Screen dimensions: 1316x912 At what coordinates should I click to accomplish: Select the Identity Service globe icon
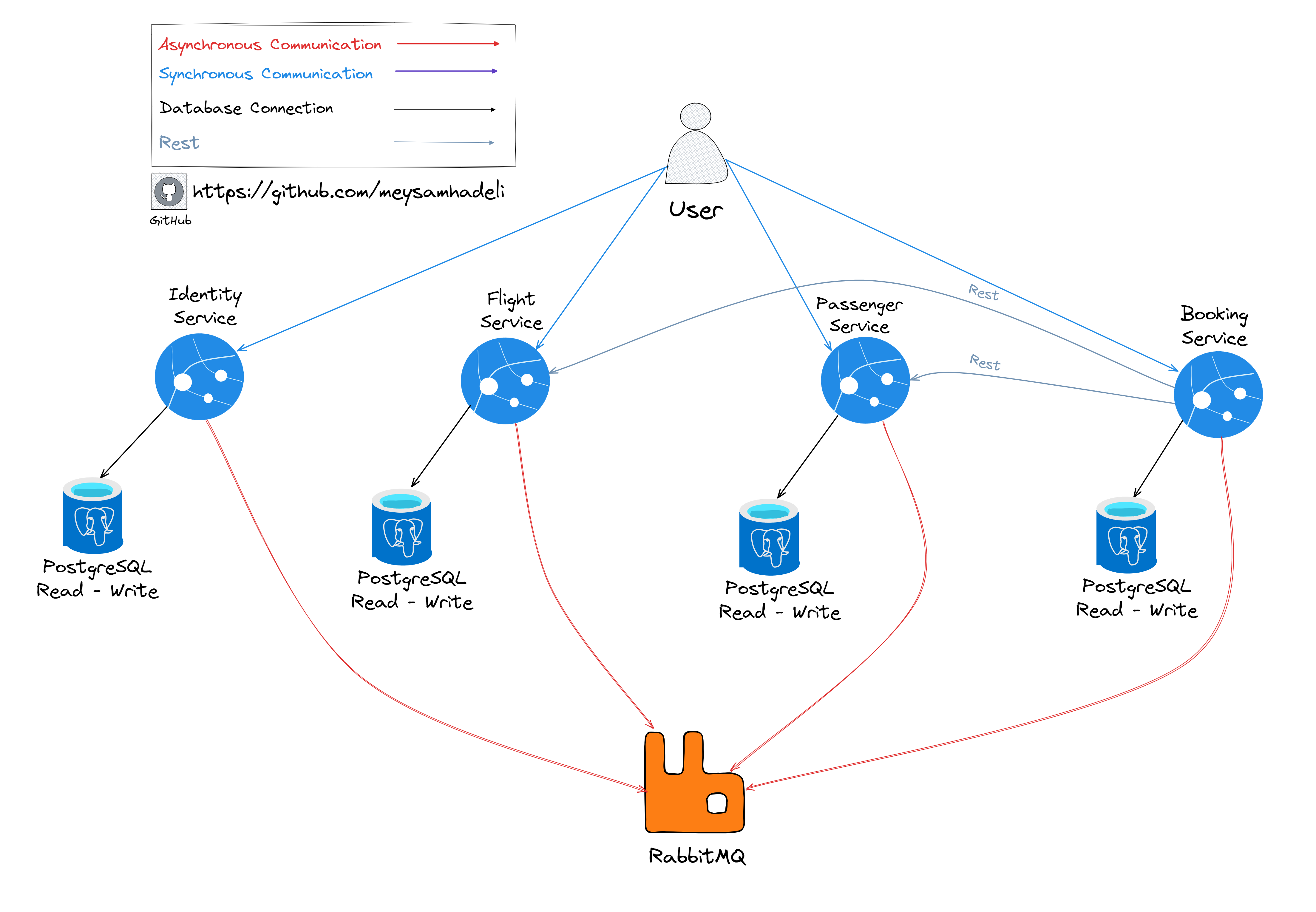click(x=199, y=377)
